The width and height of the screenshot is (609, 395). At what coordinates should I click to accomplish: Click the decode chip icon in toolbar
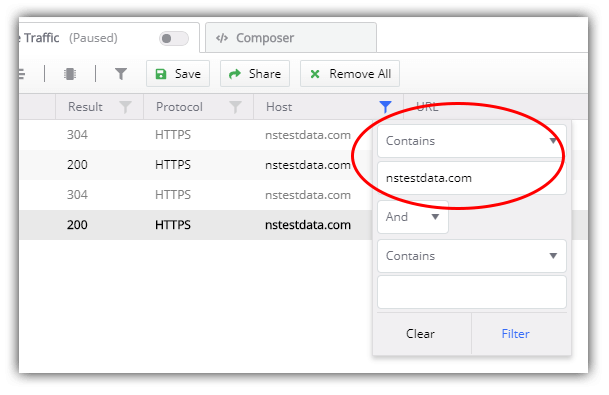tap(70, 74)
